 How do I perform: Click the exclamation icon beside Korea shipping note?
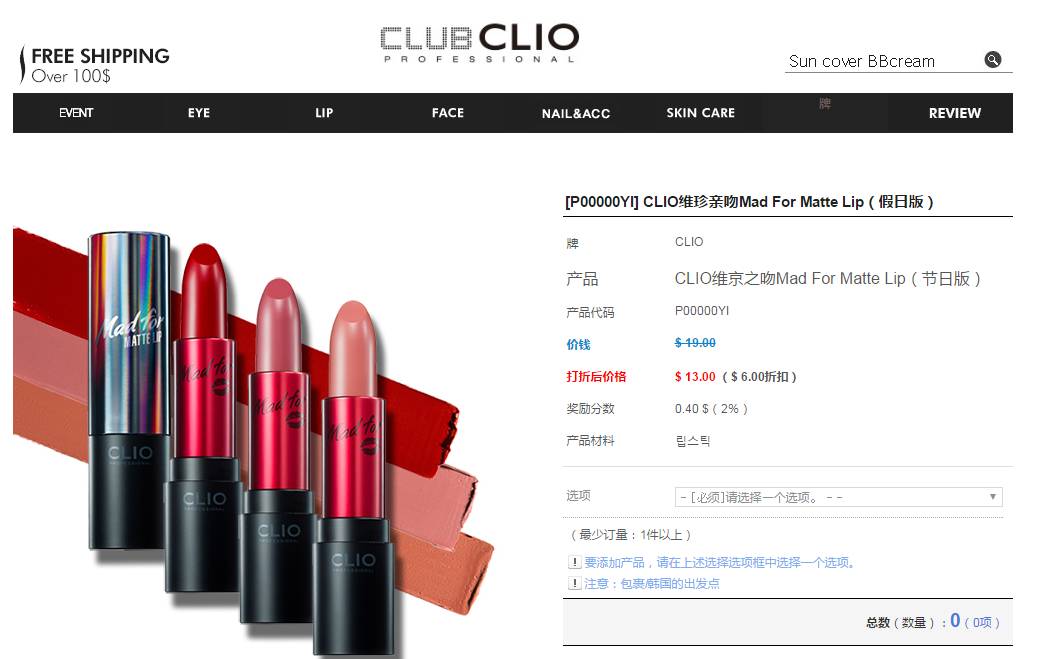click(x=574, y=583)
